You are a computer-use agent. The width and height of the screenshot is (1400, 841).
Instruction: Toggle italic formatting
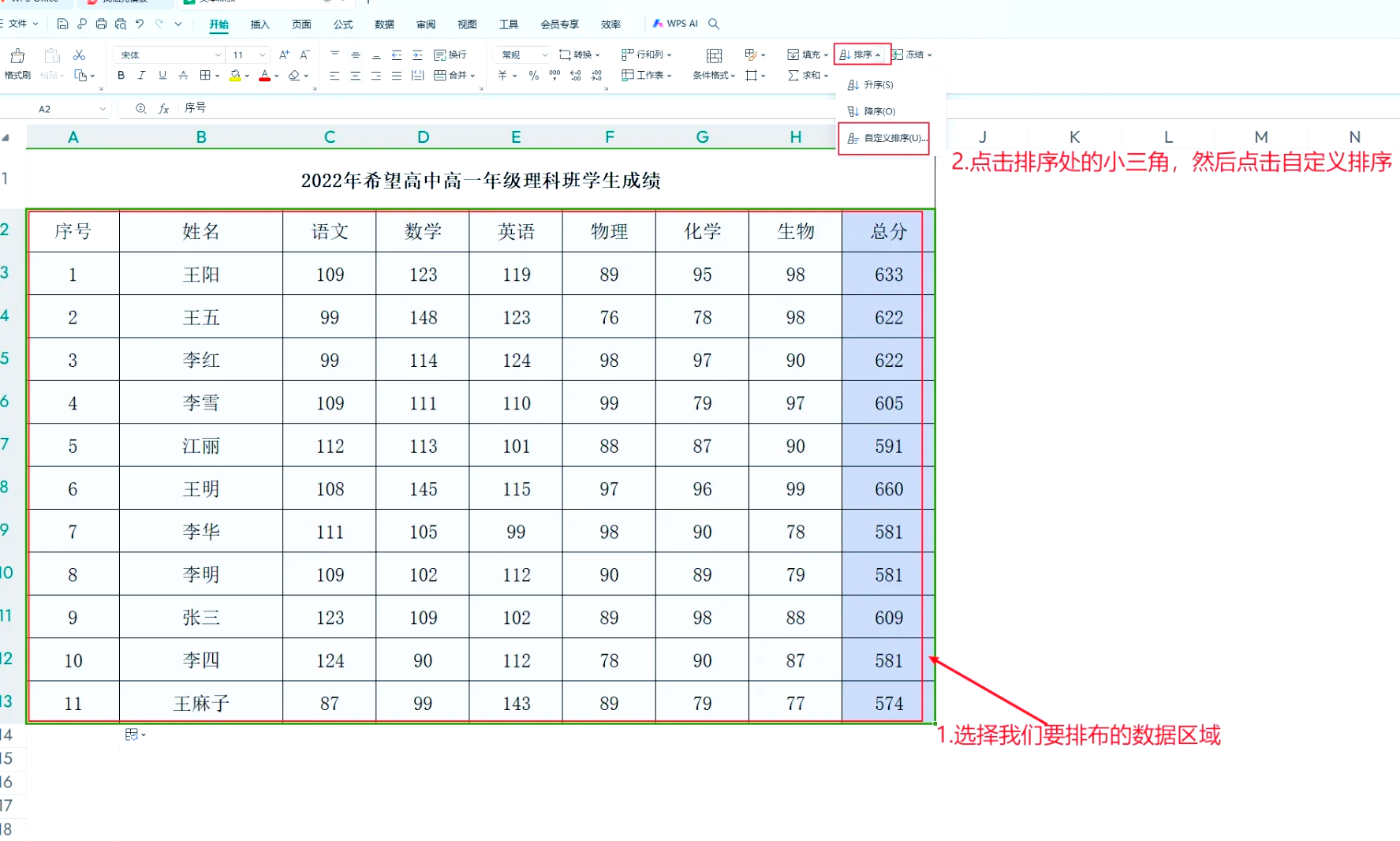tap(141, 75)
